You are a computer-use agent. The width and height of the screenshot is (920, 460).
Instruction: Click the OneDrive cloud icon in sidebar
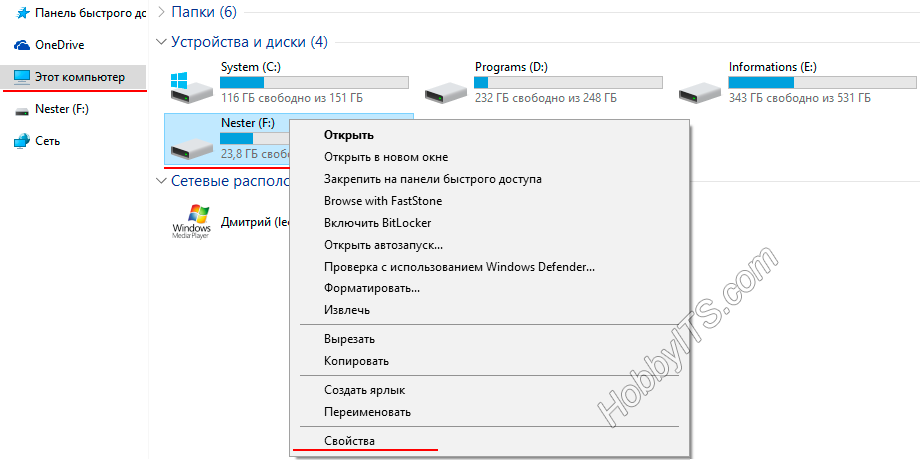tap(21, 45)
